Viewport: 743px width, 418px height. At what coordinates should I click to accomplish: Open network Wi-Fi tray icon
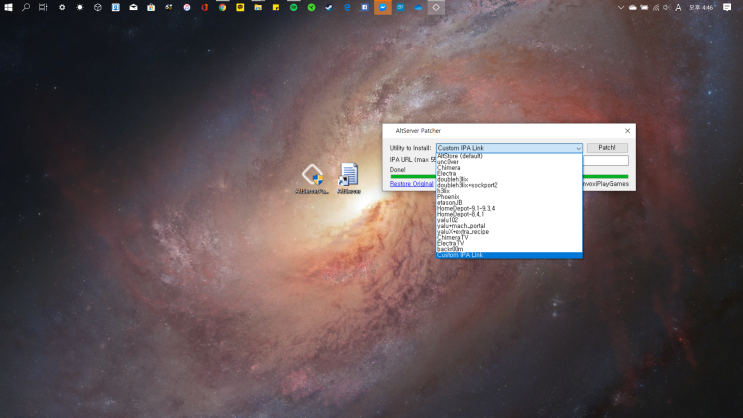[x=656, y=8]
